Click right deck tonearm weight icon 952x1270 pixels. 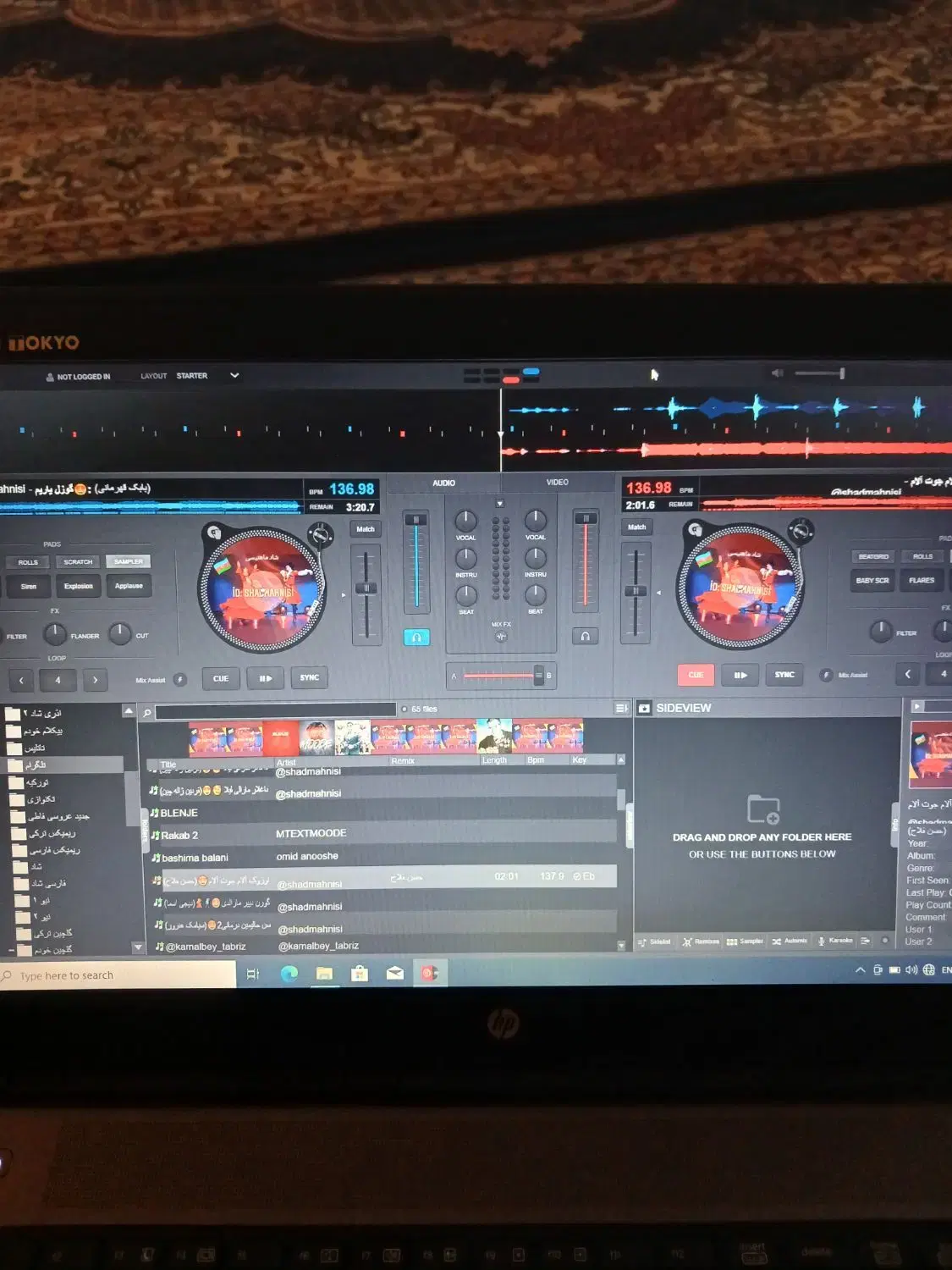click(801, 531)
